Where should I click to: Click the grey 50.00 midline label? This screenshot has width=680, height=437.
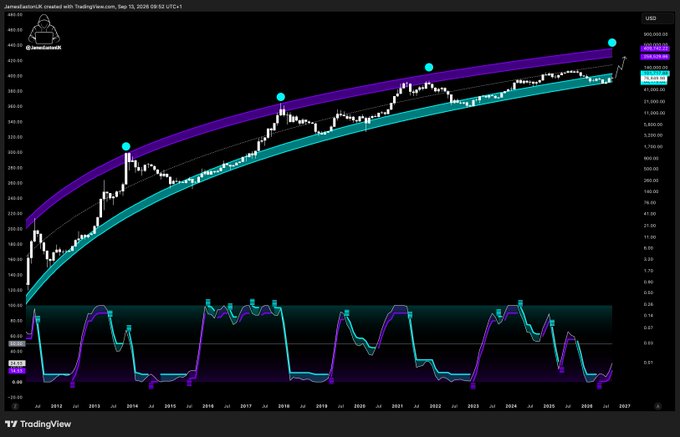(x=16, y=343)
